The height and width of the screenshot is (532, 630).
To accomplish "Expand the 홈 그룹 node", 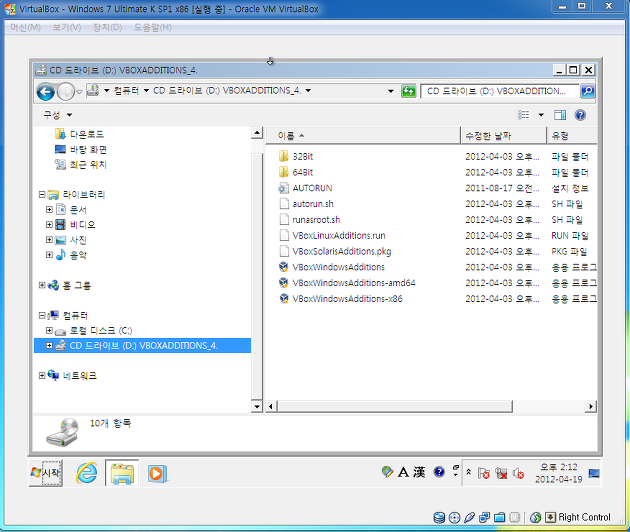I will point(42,285).
